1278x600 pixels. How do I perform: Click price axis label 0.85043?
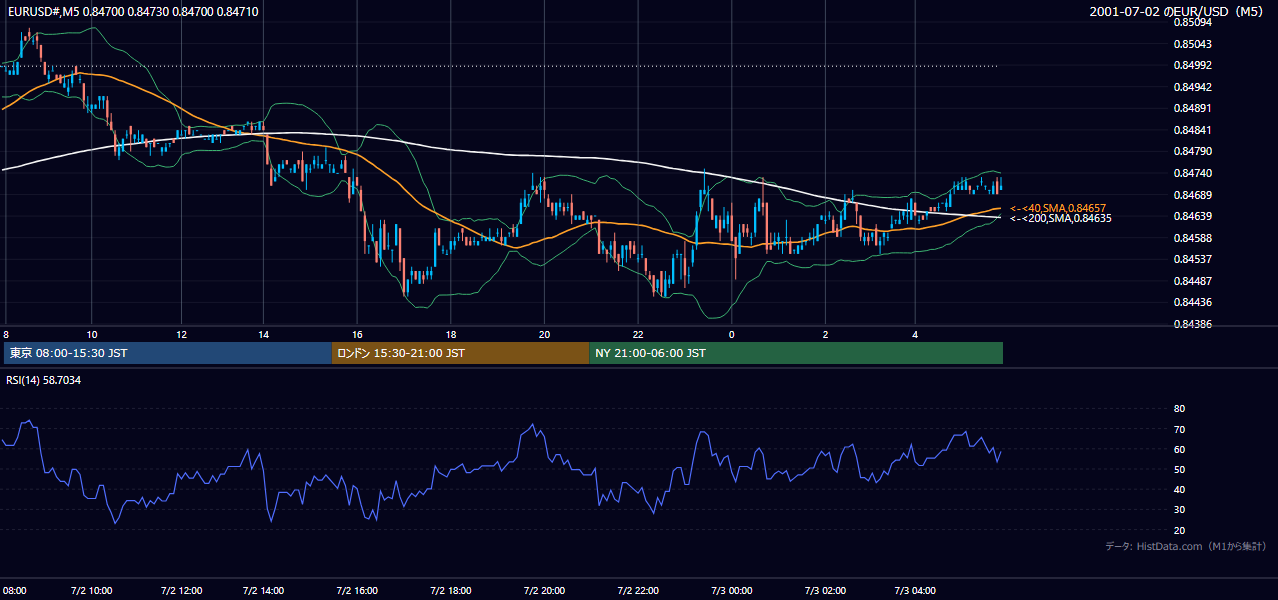click(1192, 44)
